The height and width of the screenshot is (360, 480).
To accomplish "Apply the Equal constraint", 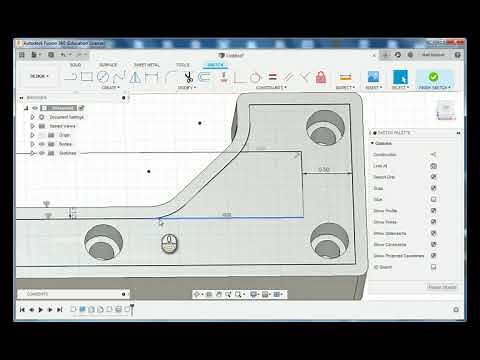I will [273, 77].
